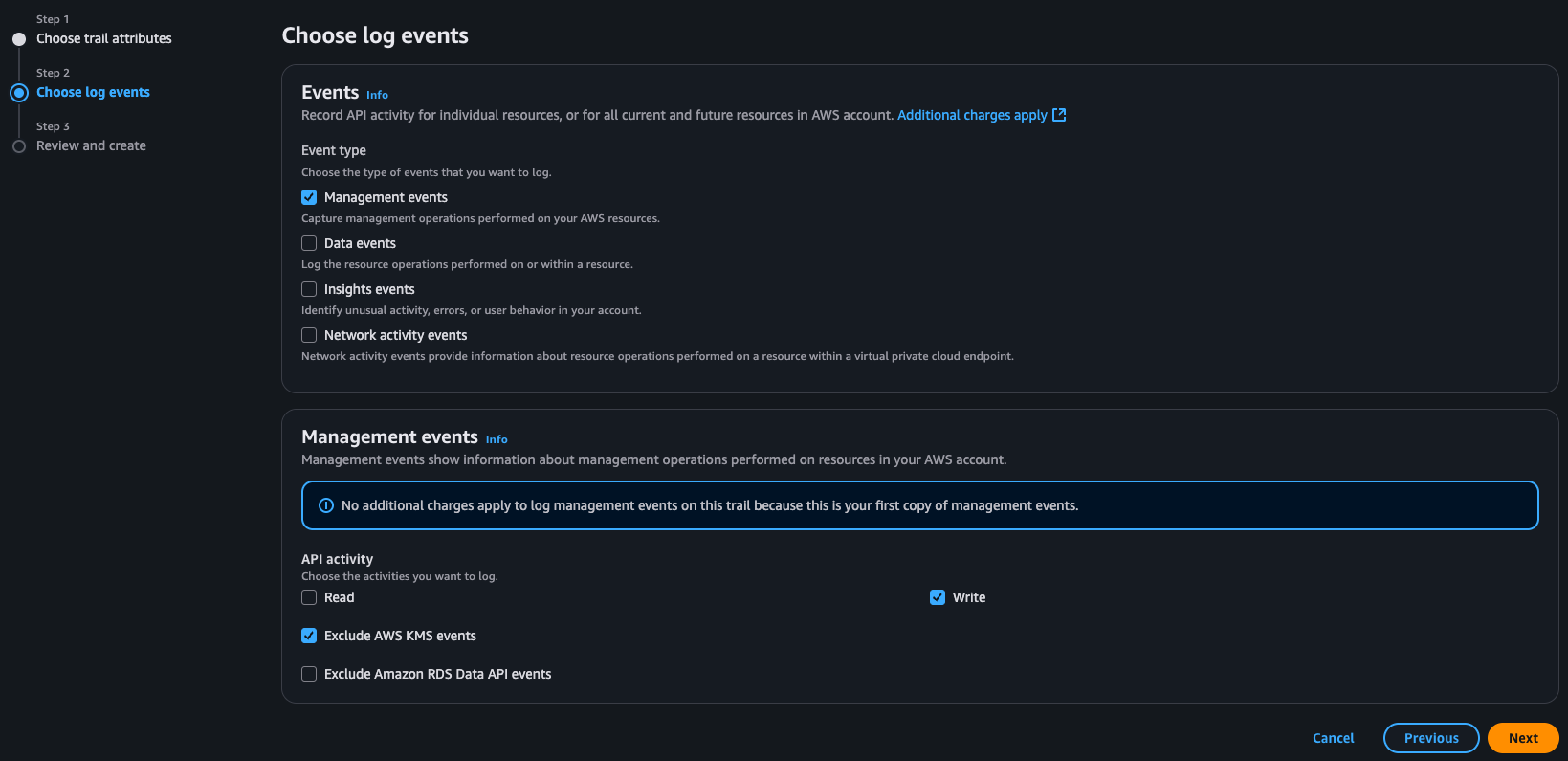Open Info link next to Events heading
Viewport: 1568px width, 761px height.
[x=377, y=95]
